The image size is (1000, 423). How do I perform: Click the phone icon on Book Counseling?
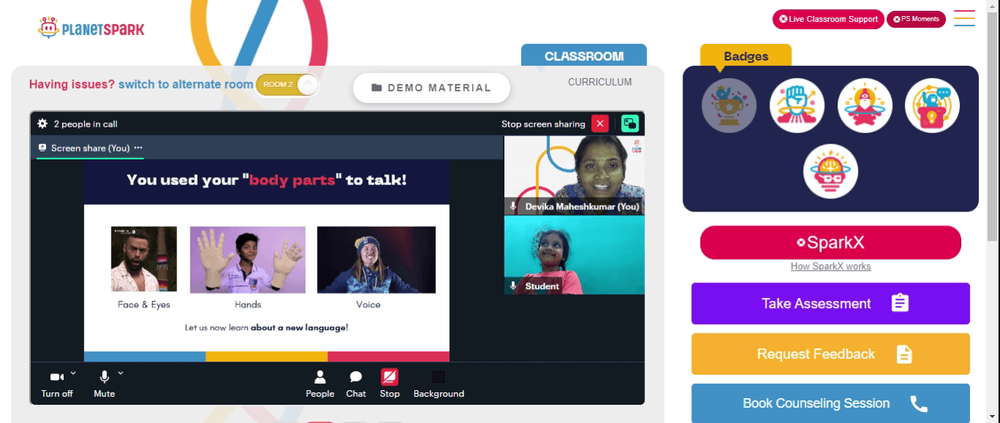point(918,404)
